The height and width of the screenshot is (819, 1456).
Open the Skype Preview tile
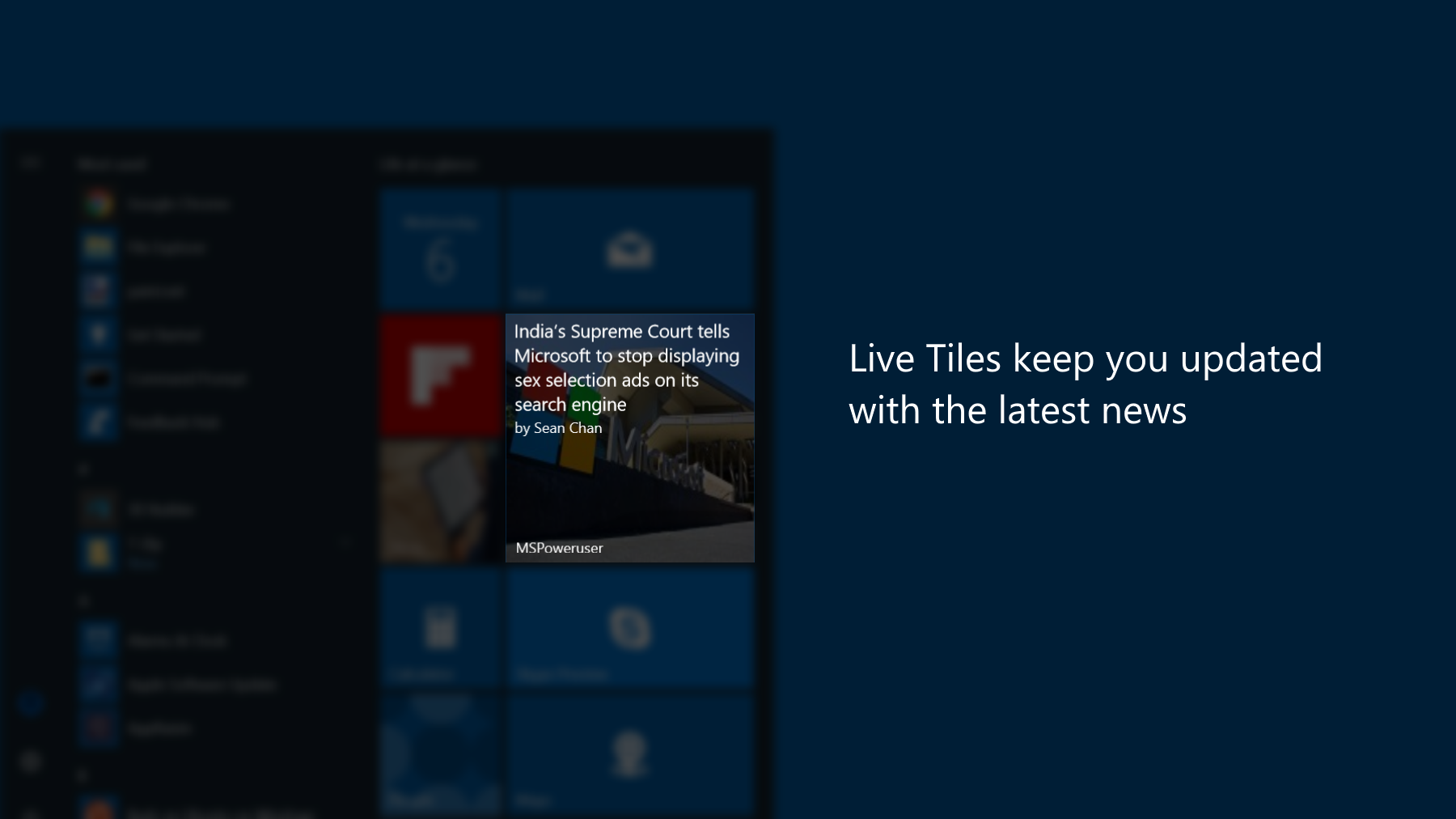(630, 628)
